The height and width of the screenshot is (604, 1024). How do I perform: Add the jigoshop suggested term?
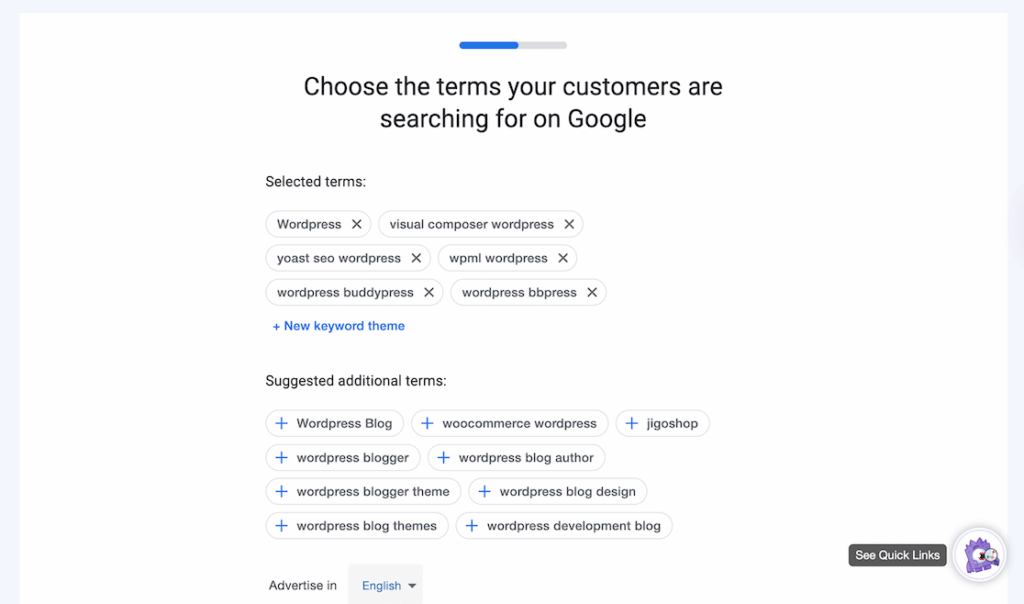(662, 423)
